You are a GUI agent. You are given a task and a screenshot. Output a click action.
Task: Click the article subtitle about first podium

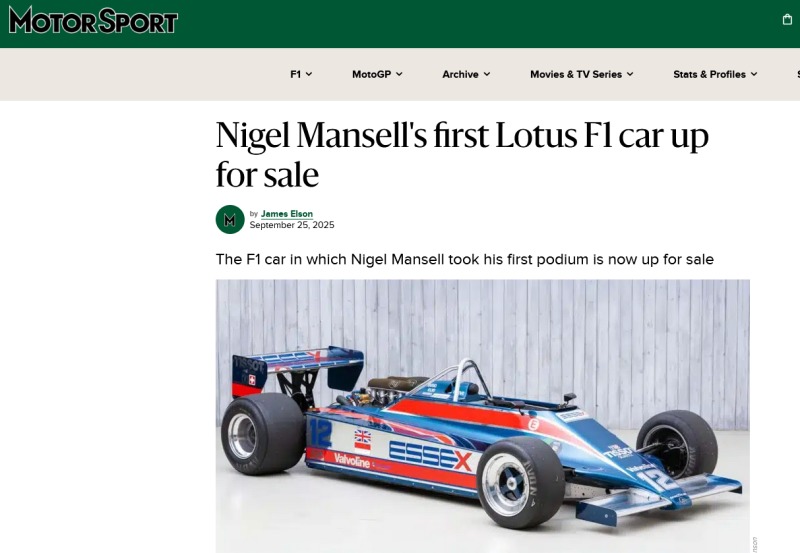[464, 259]
